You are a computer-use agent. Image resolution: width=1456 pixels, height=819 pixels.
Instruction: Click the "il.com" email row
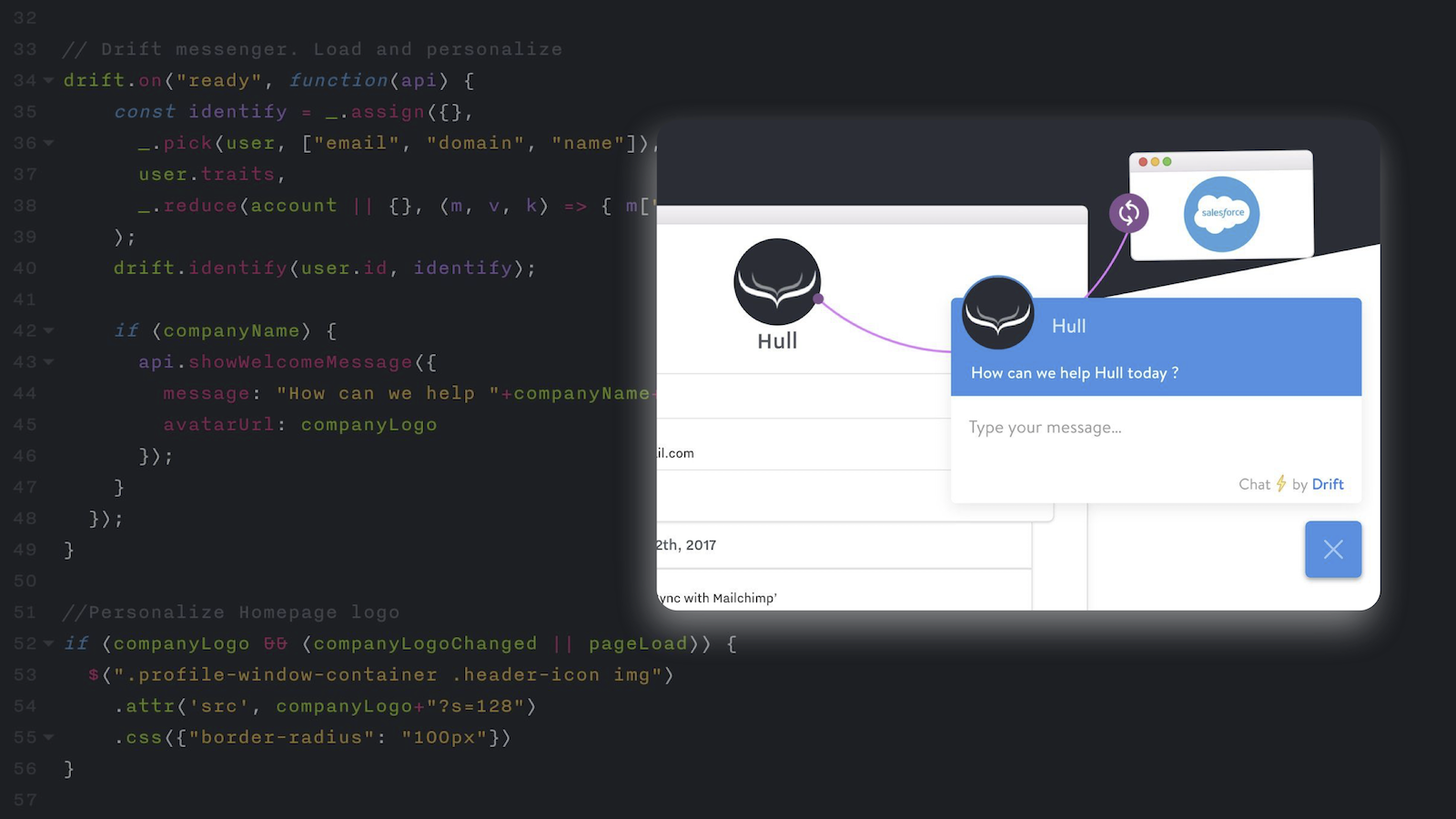point(804,445)
